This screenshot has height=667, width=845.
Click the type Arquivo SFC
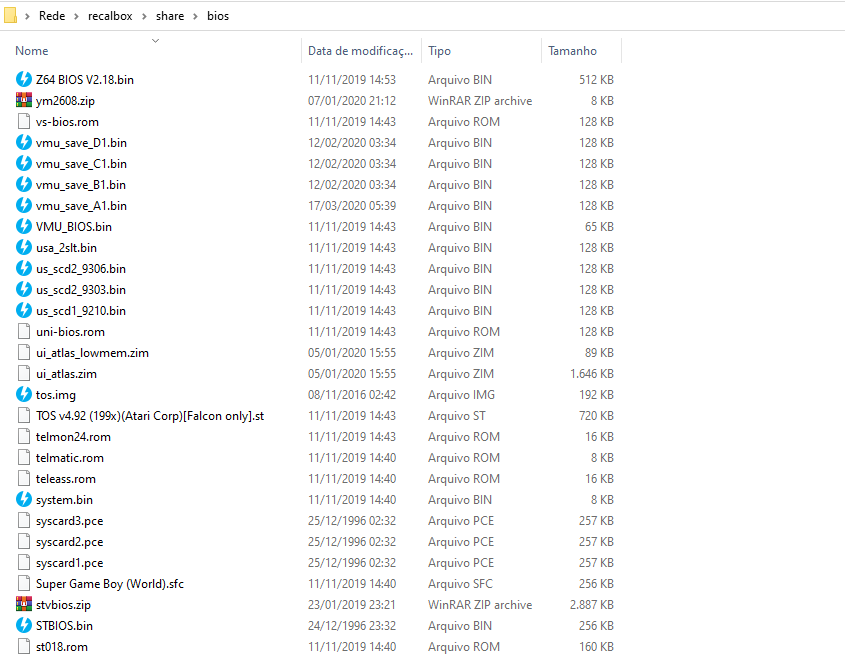pyautogui.click(x=460, y=583)
